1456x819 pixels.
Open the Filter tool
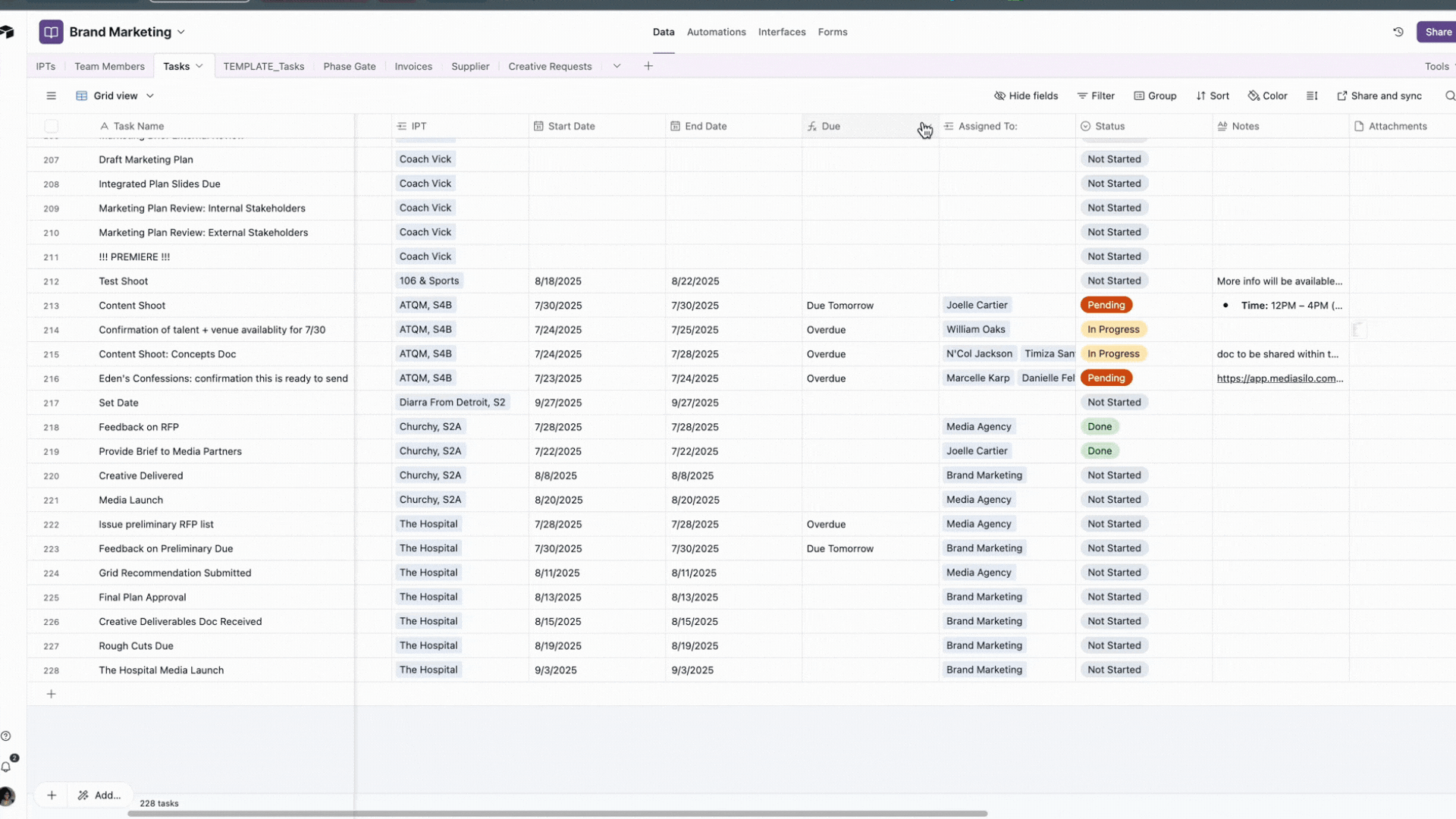(x=1096, y=96)
